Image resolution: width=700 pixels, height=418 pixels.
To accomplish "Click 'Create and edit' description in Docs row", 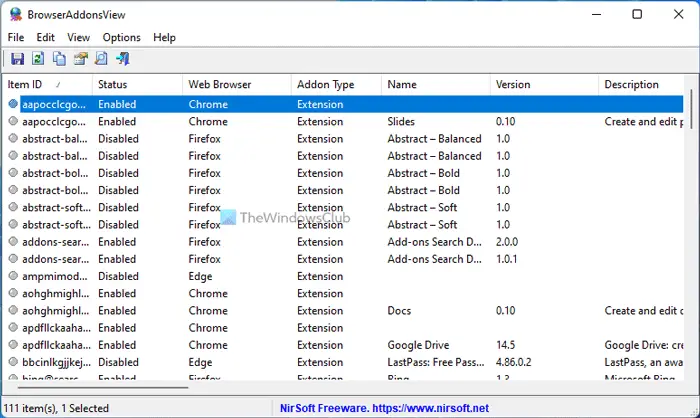I will [644, 311].
